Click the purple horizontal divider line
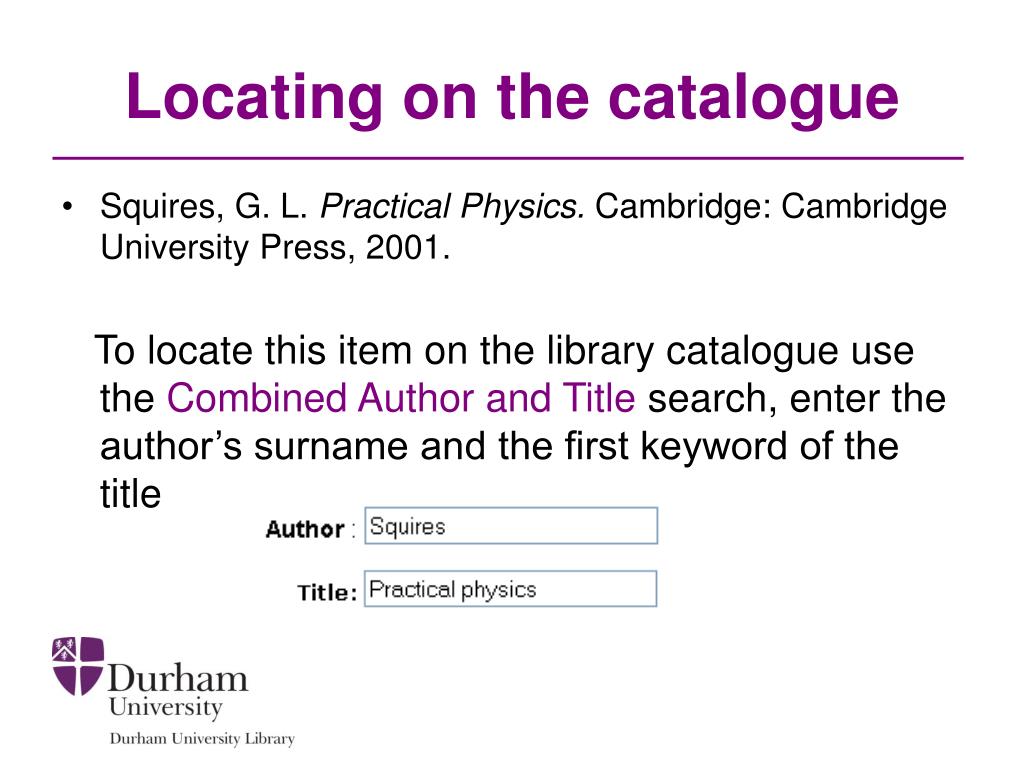Viewport: 1024px width, 768px height. coord(508,158)
